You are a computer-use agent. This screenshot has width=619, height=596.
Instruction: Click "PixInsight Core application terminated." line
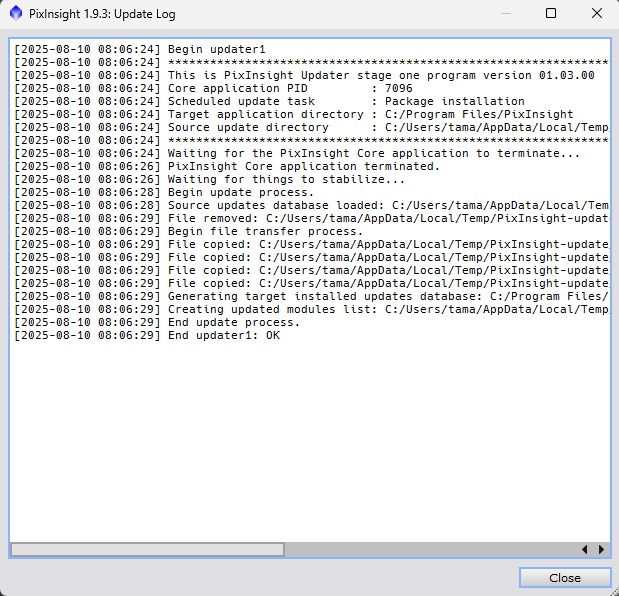pos(227,167)
